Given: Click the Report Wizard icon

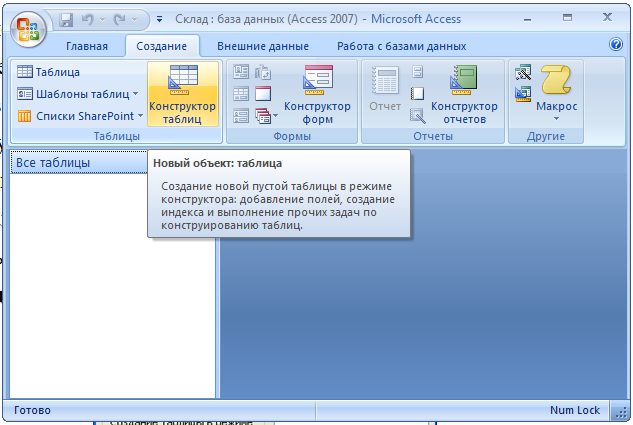Looking at the screenshot, I should [417, 116].
